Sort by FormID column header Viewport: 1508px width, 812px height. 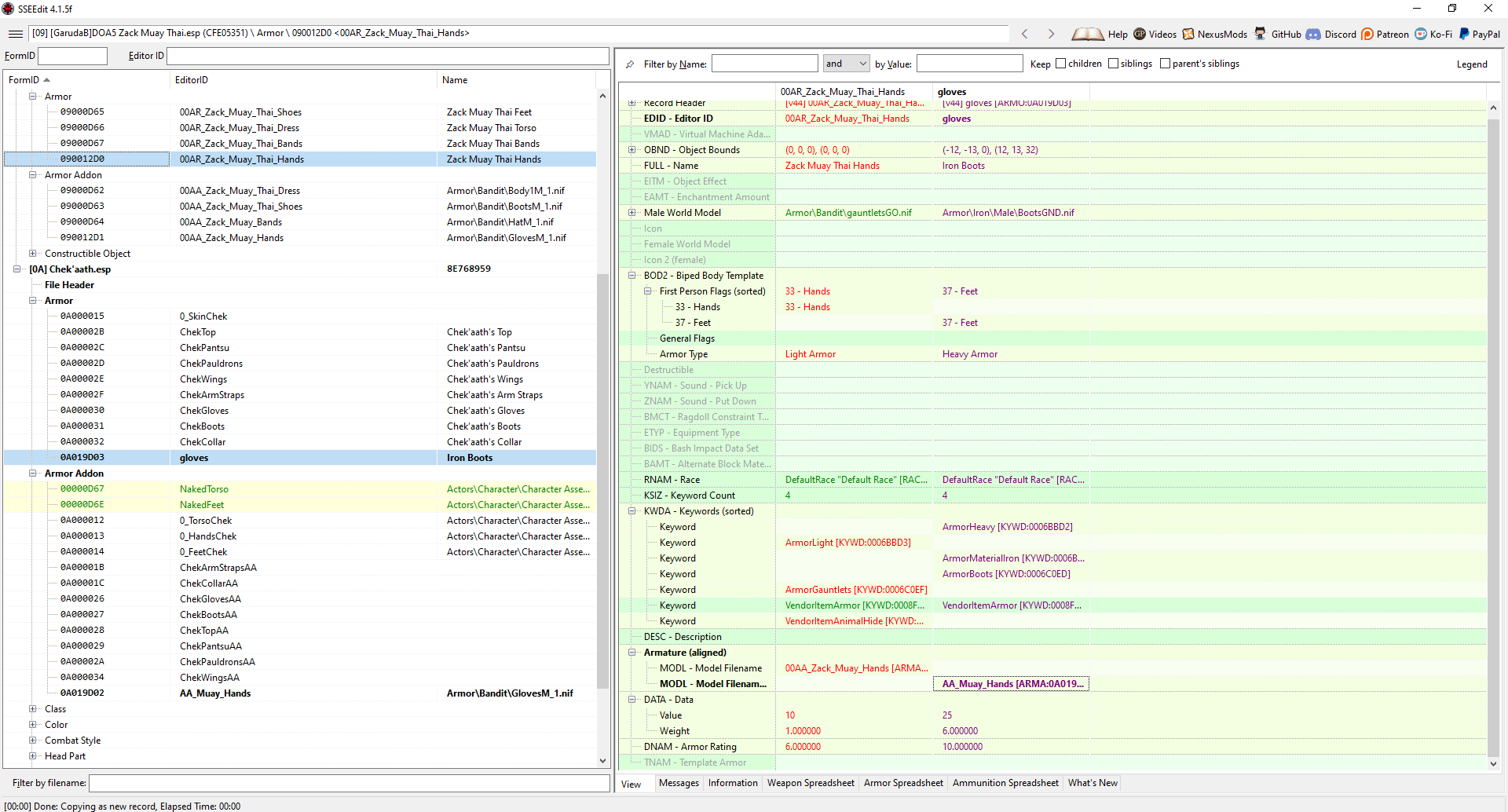tap(86, 80)
